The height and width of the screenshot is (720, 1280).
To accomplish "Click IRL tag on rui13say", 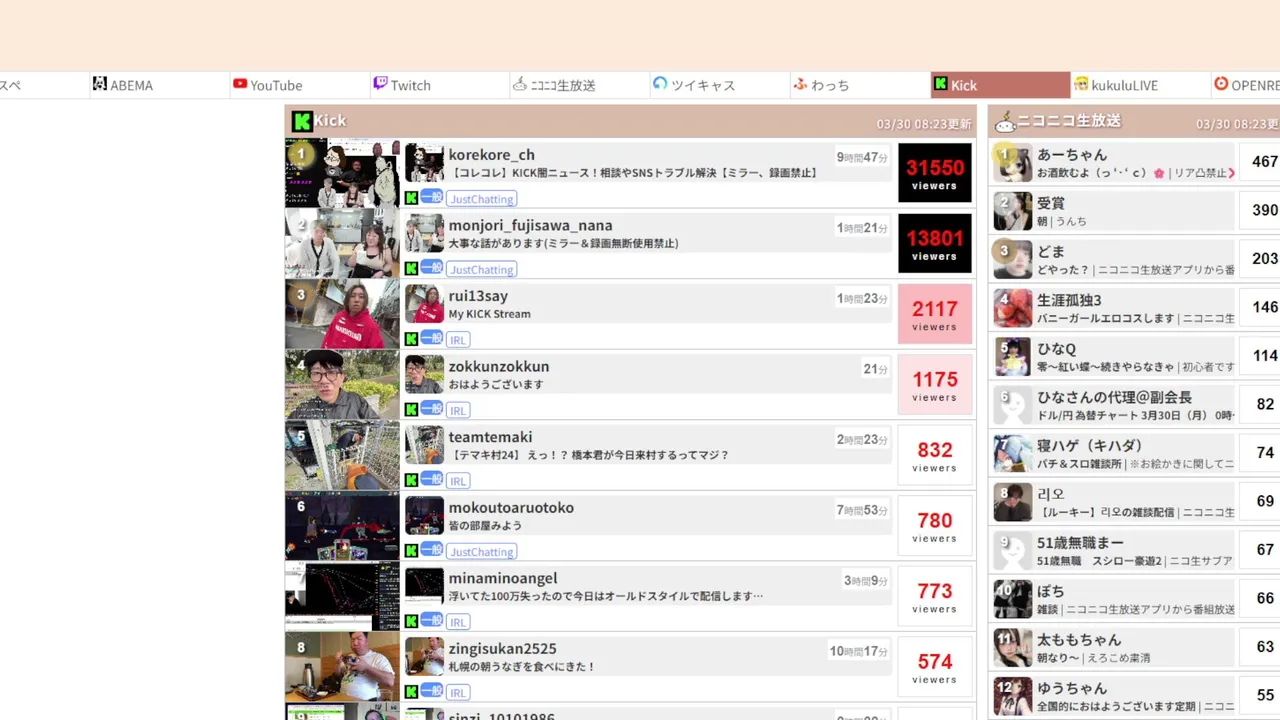I will 458,340.
